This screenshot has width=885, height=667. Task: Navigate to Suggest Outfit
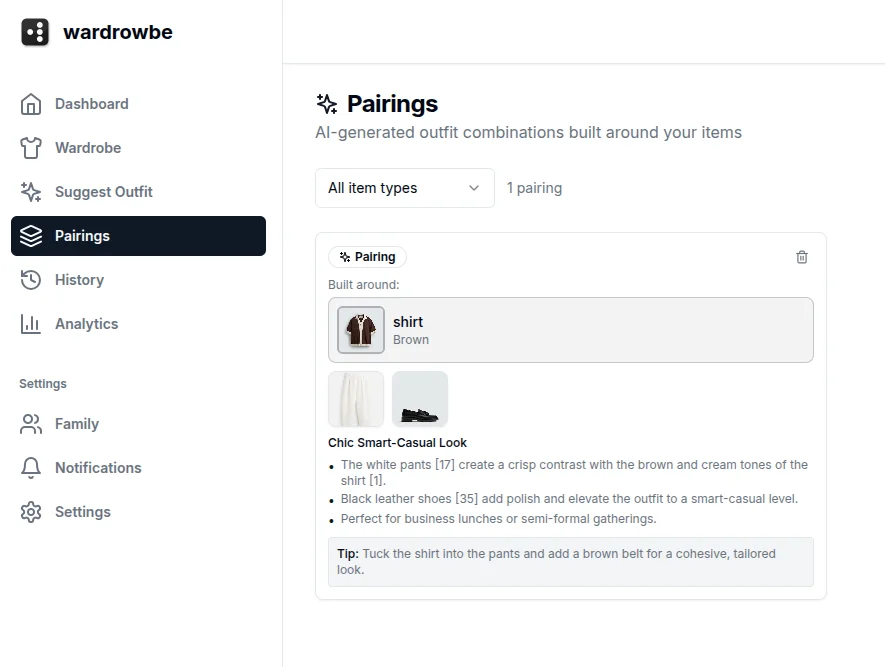[x=103, y=192]
